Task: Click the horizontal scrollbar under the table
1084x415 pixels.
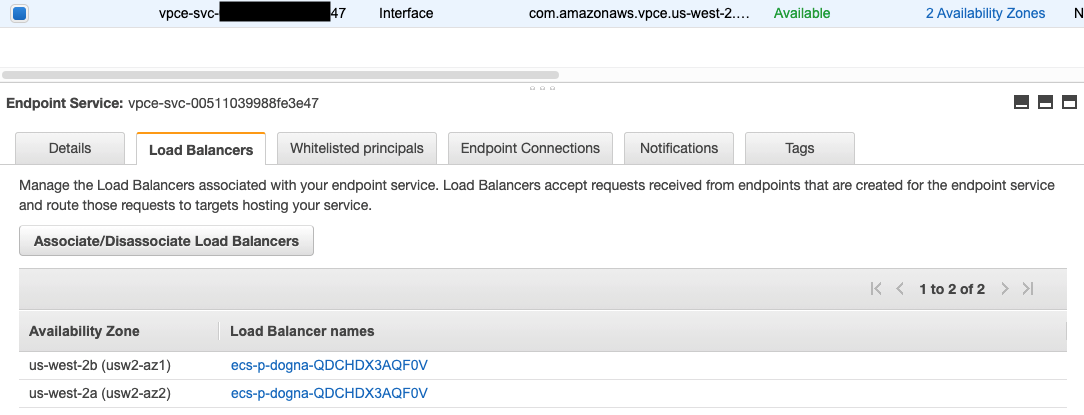Action: 281,75
